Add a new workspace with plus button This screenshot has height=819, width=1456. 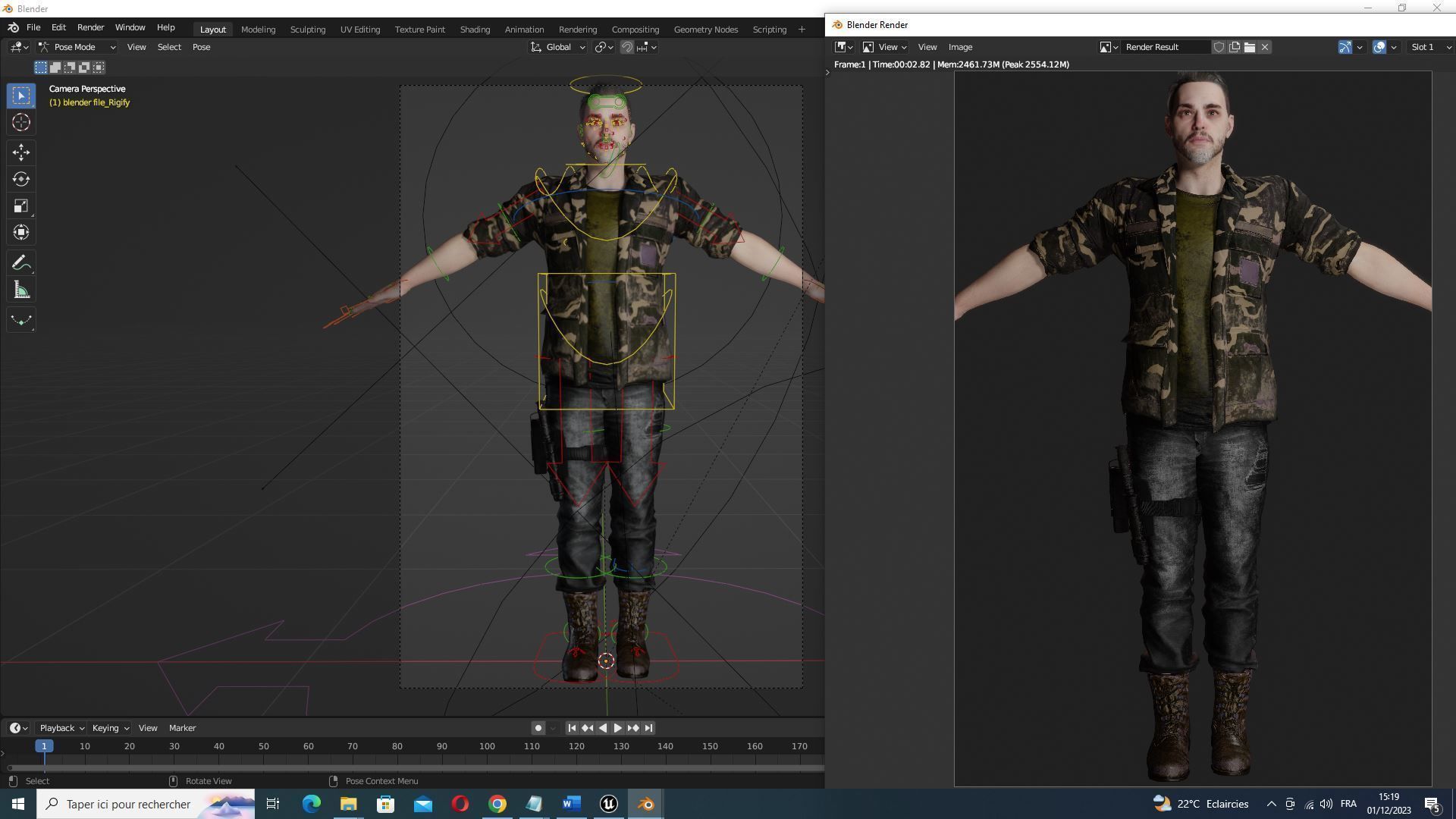coord(802,30)
